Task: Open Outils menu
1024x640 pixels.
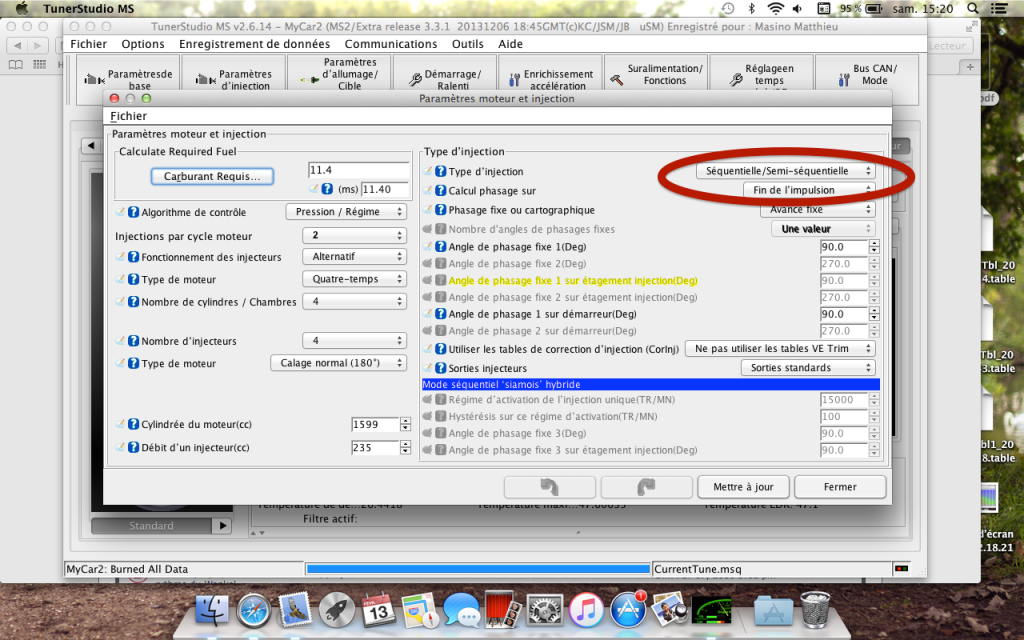Action: click(x=468, y=44)
